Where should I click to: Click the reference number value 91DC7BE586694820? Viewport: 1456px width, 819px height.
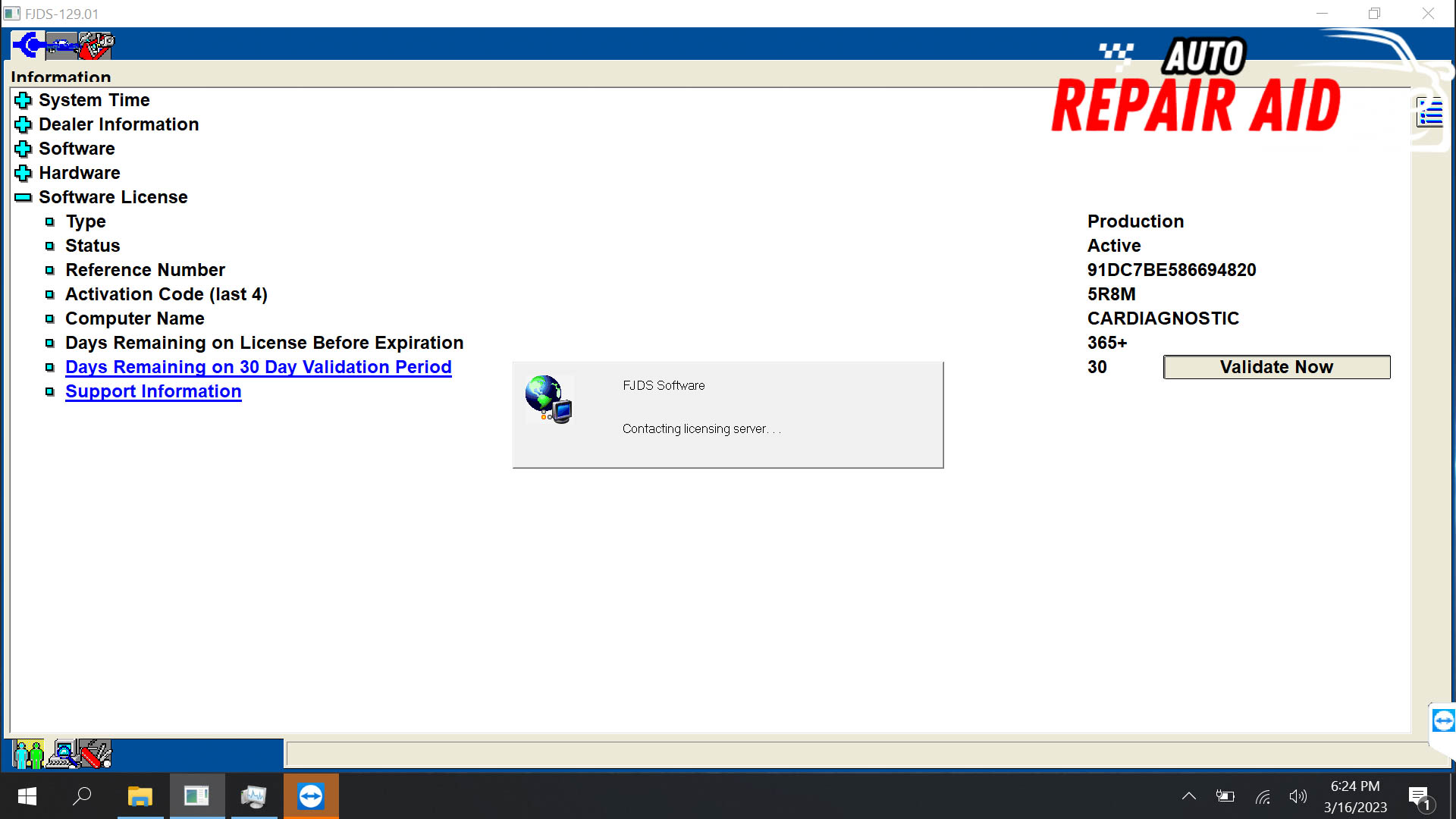tap(1172, 270)
